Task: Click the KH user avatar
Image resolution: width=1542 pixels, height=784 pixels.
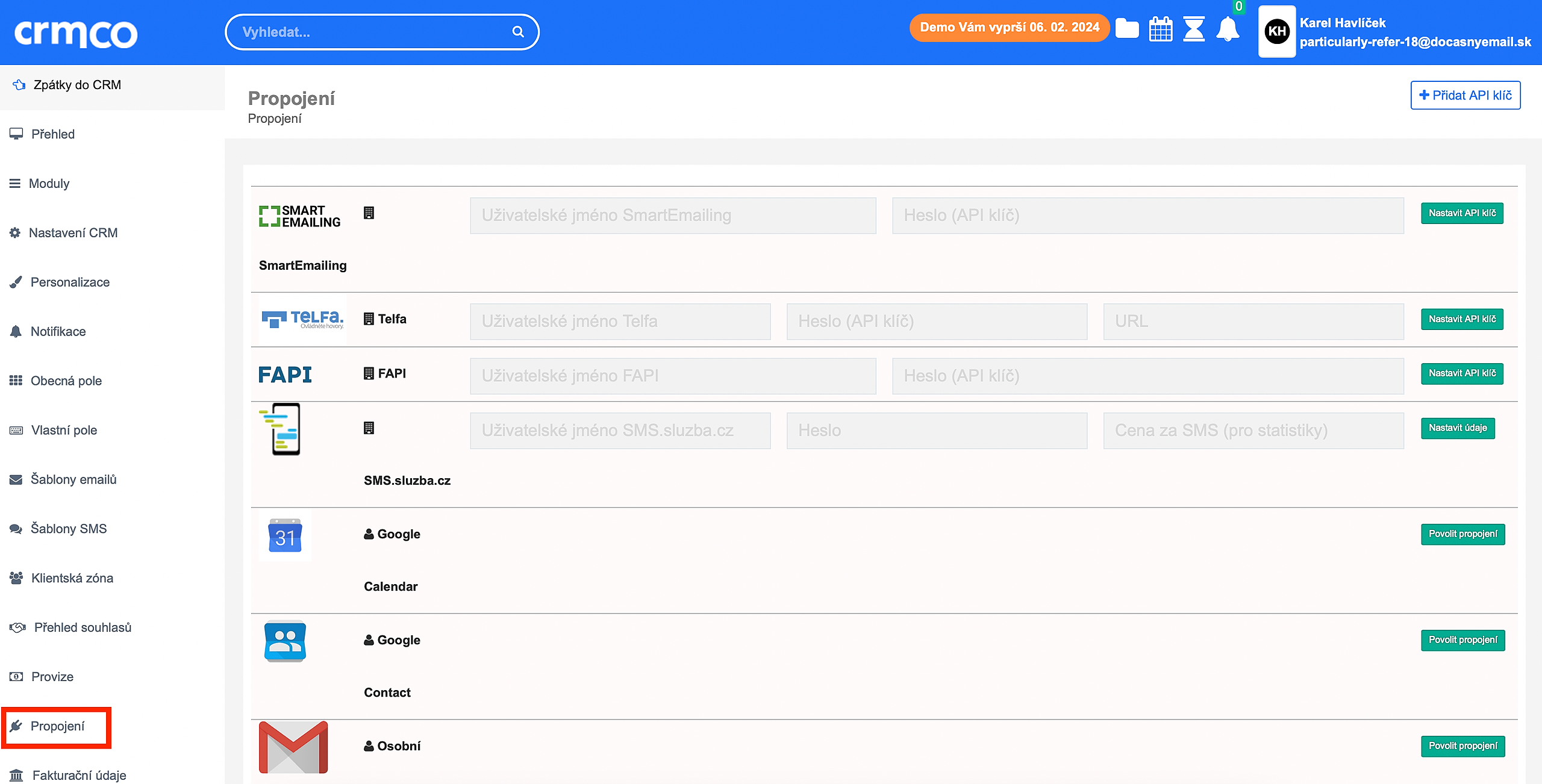Action: tap(1277, 31)
